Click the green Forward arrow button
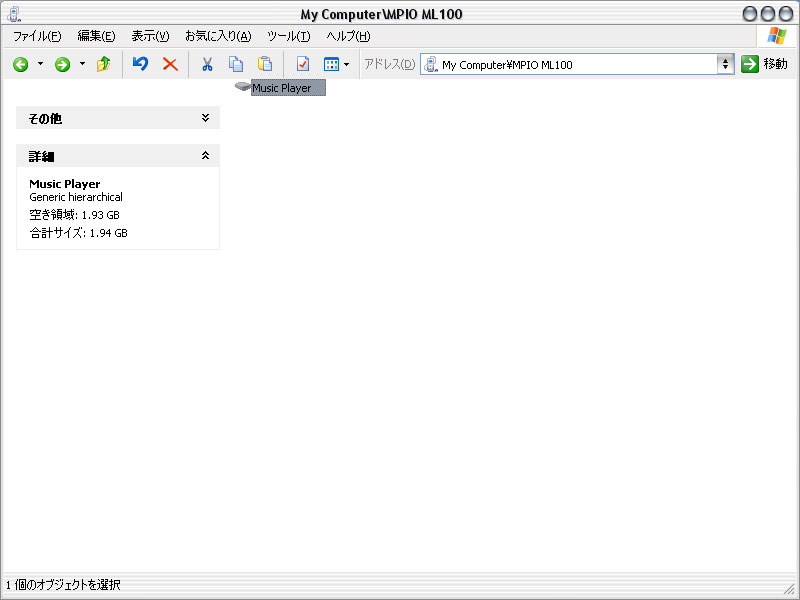800x600 pixels. pos(62,64)
